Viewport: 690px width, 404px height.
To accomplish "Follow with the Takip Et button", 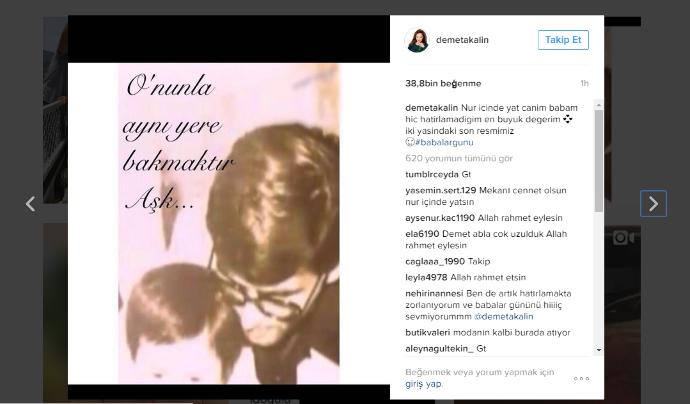I will pyautogui.click(x=563, y=40).
